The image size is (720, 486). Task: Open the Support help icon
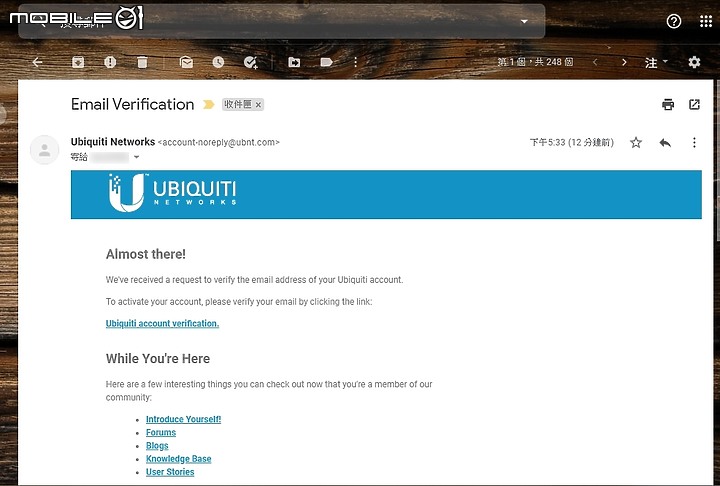(674, 21)
